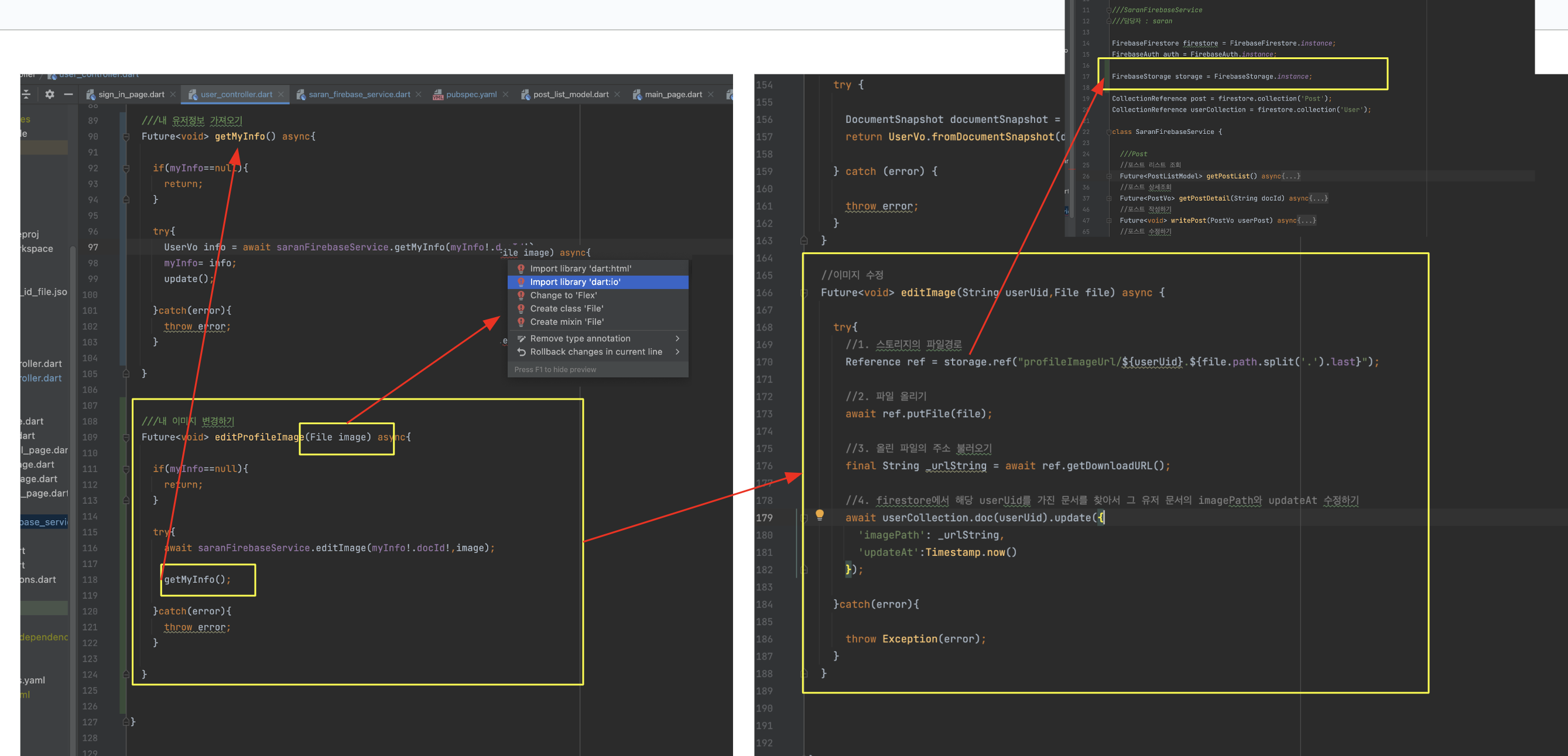Screen dimensions: 1568x756
Task: Close the saran_firebase_service.dart tab
Action: tap(419, 94)
